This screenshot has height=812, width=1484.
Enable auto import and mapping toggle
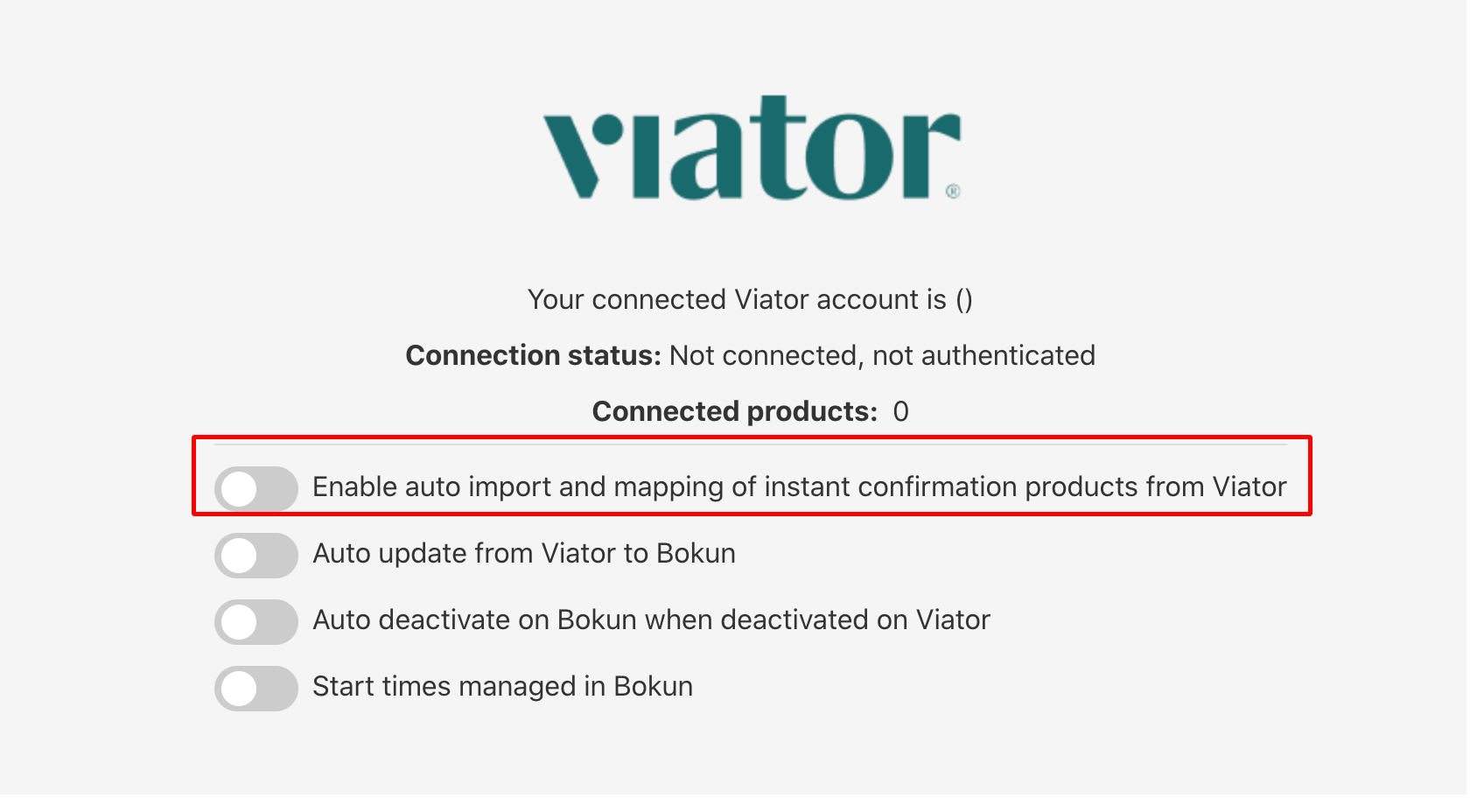[256, 488]
